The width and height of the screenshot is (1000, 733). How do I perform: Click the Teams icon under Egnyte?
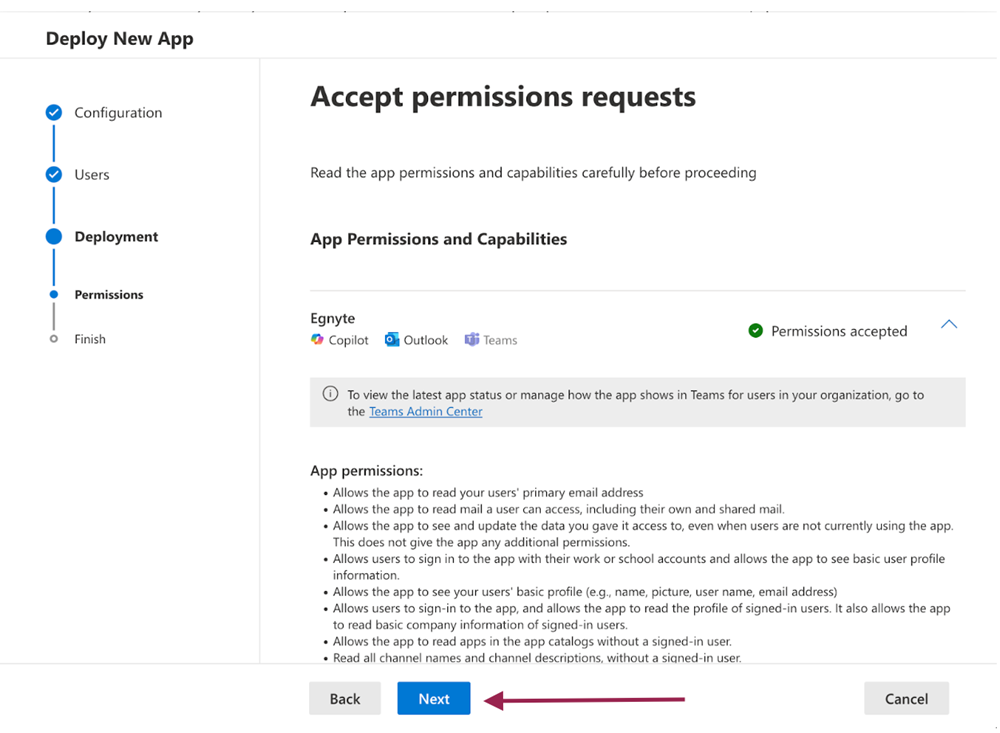coord(472,340)
